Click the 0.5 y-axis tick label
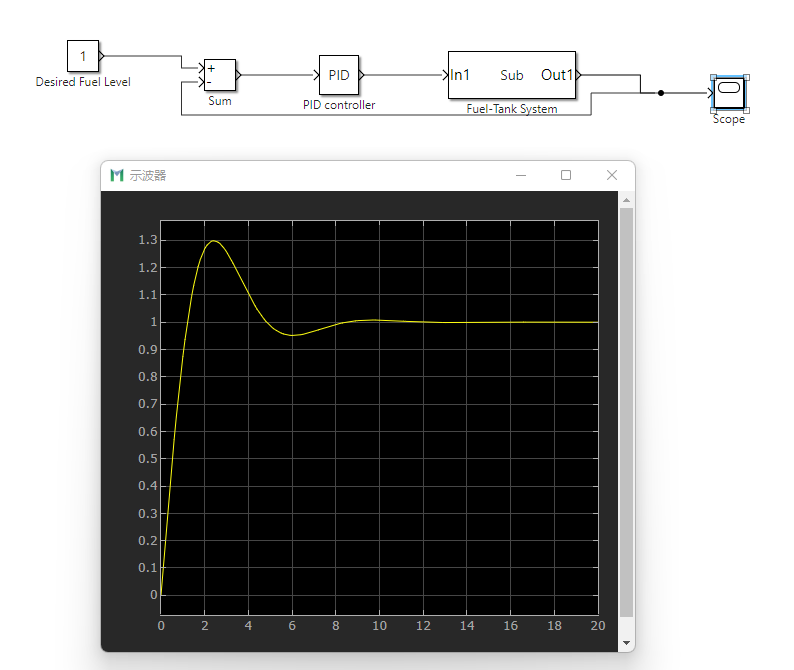Screen dimensions: 794x670 pyautogui.click(x=148, y=458)
